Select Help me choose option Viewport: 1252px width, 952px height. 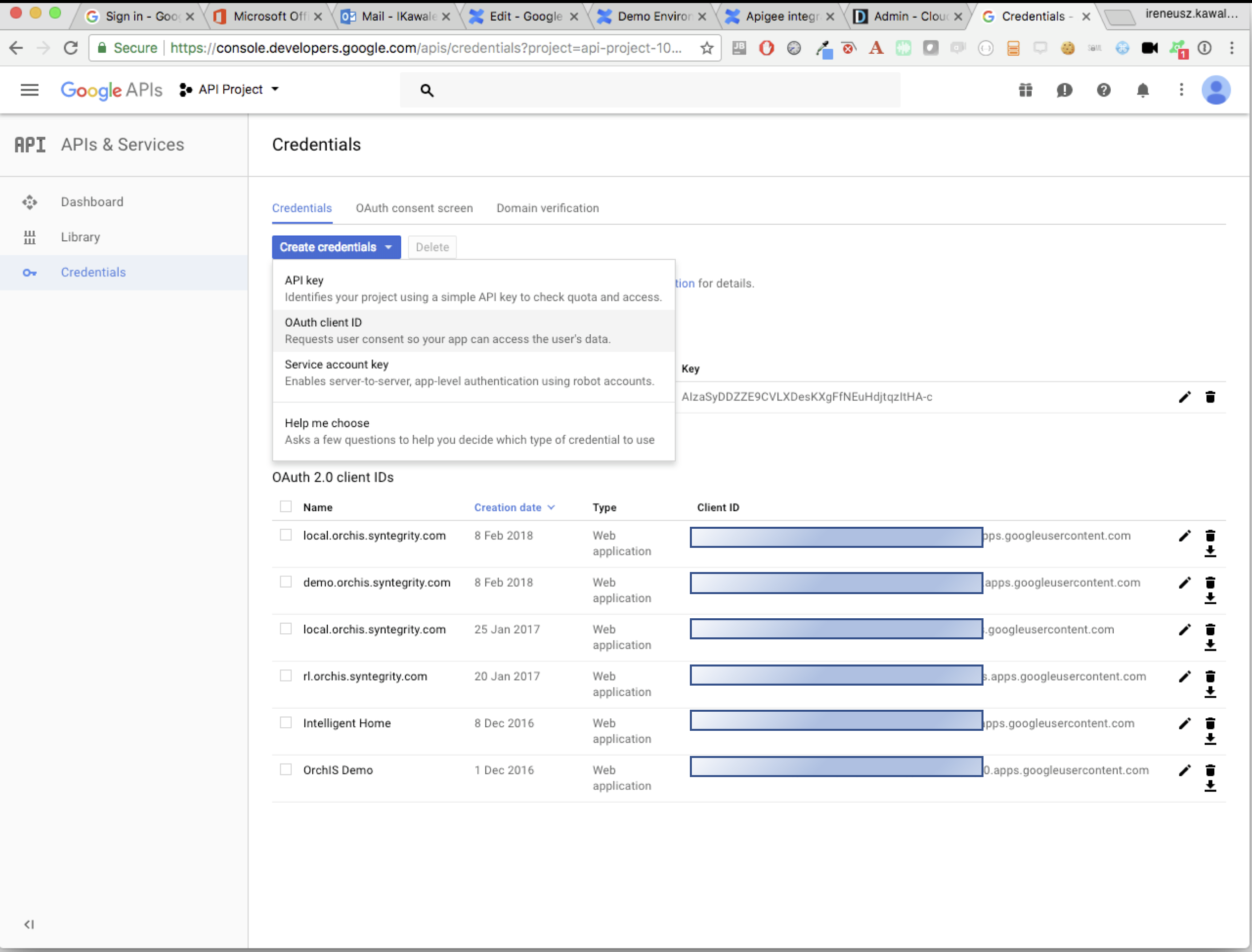[x=473, y=431]
